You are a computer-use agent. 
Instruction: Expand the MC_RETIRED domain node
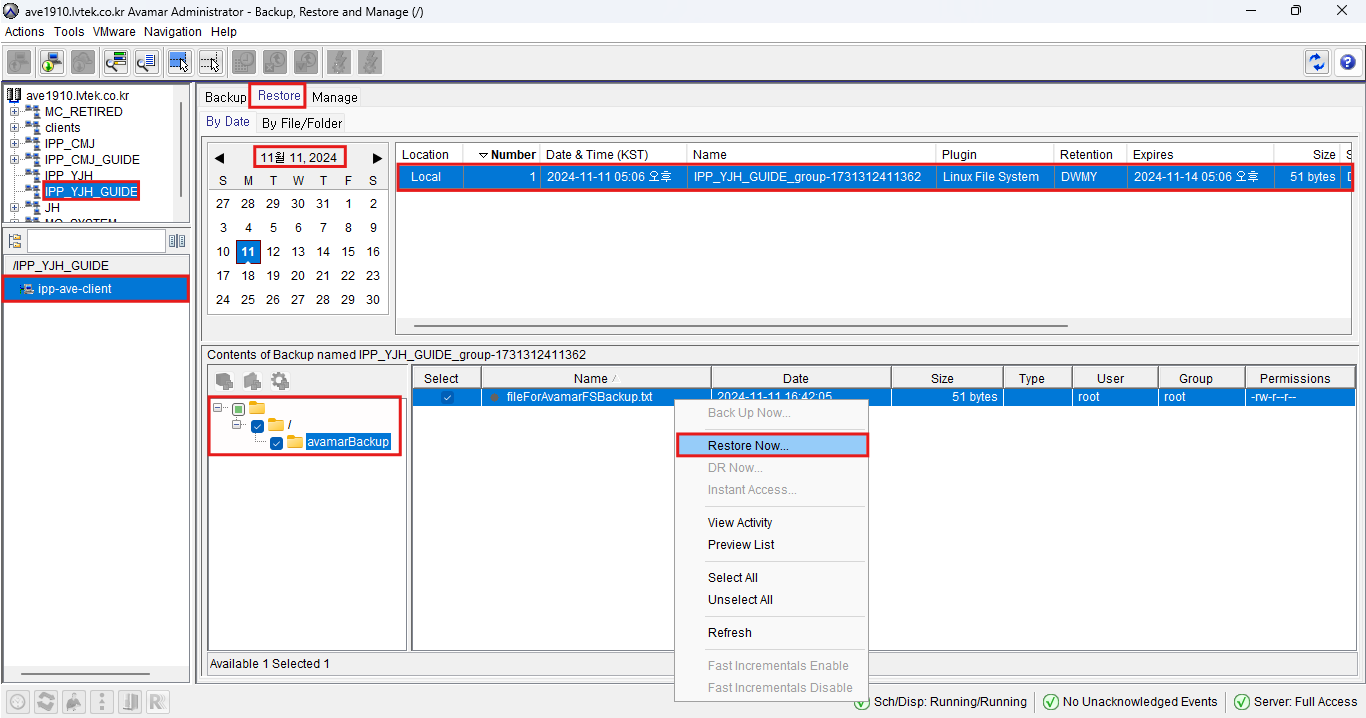(x=15, y=112)
